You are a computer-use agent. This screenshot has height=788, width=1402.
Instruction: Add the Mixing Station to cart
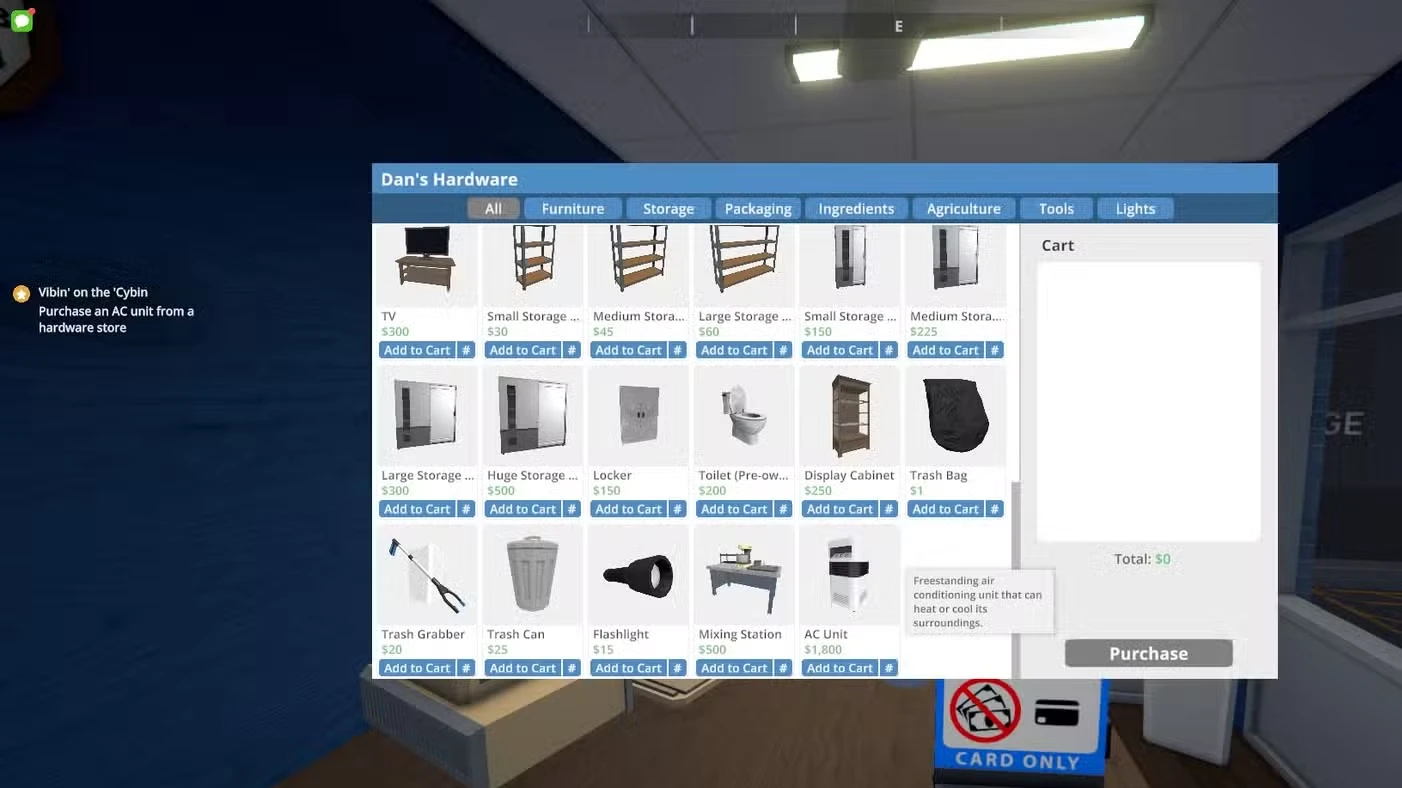tap(734, 668)
